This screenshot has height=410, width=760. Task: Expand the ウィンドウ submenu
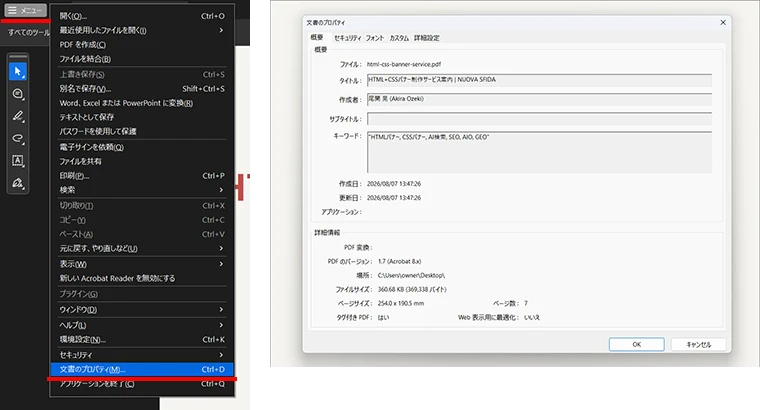[142, 309]
